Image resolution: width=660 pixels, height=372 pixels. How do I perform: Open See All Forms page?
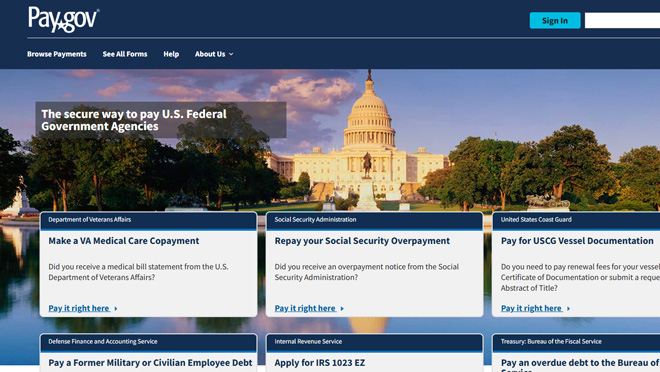coord(125,54)
